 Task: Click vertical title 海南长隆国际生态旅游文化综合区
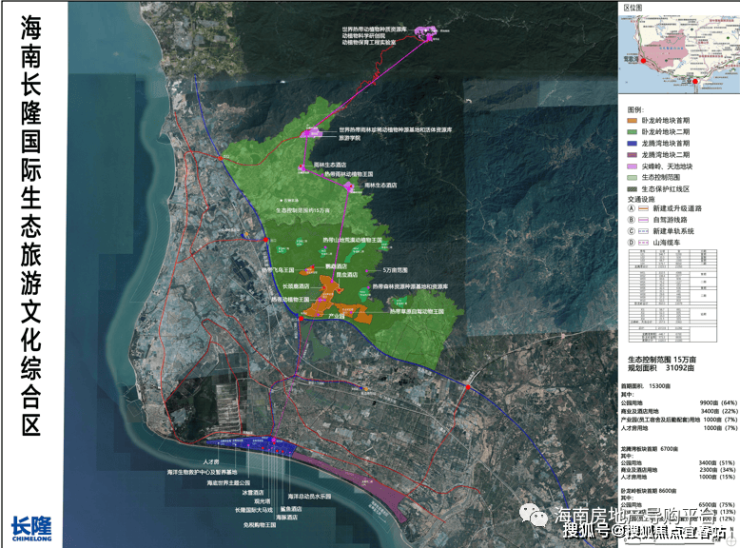31,226
